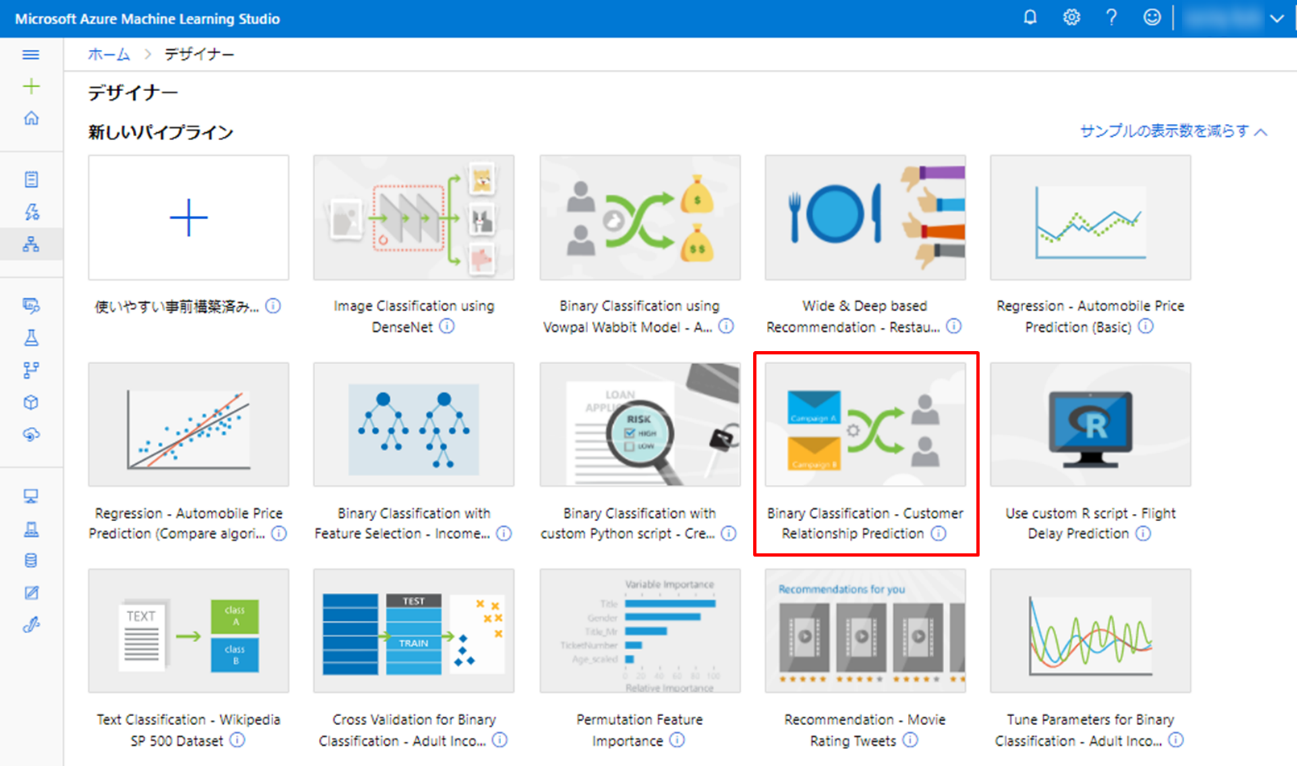Open Automobile Price Prediction (Basic) sample
Viewport: 1297px width, 766px height.
[1091, 217]
